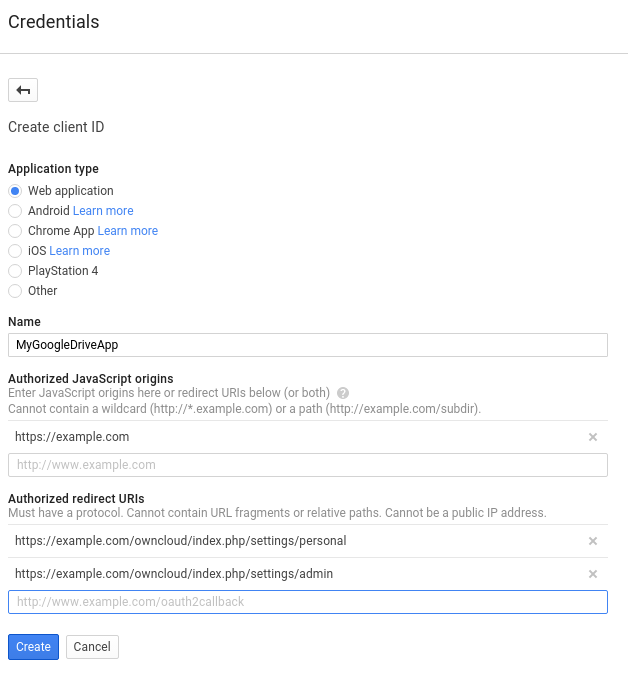
Task: Click the empty redirect URI input field
Action: pyautogui.click(x=307, y=602)
